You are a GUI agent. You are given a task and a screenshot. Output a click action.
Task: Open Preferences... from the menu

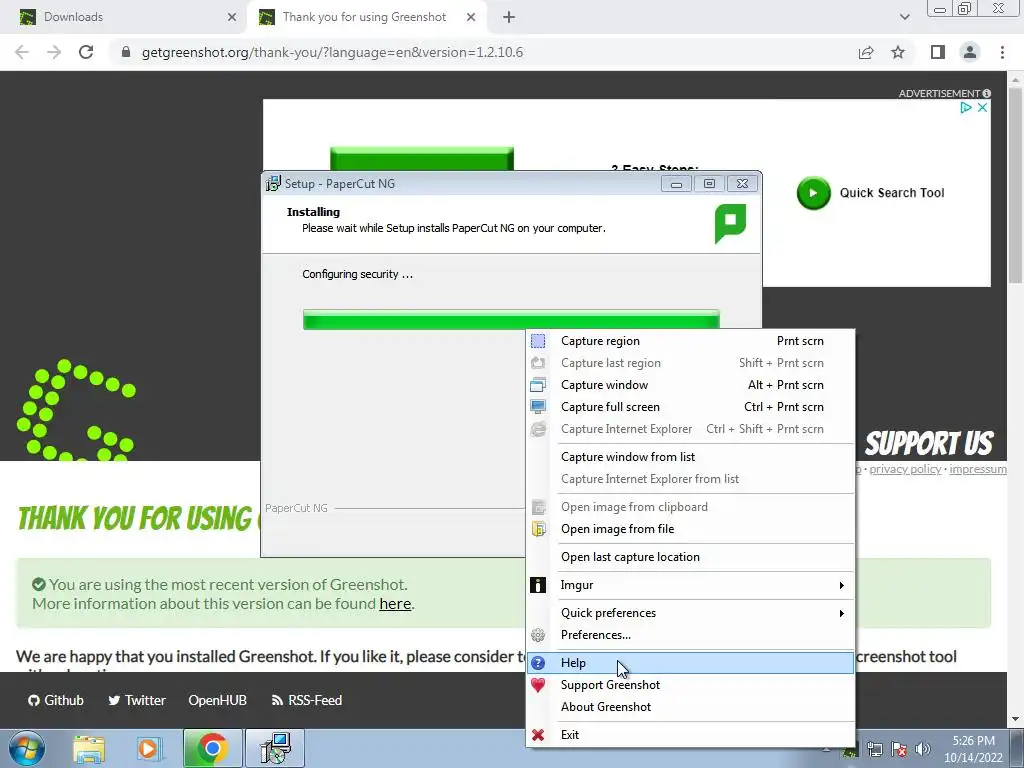click(690, 635)
